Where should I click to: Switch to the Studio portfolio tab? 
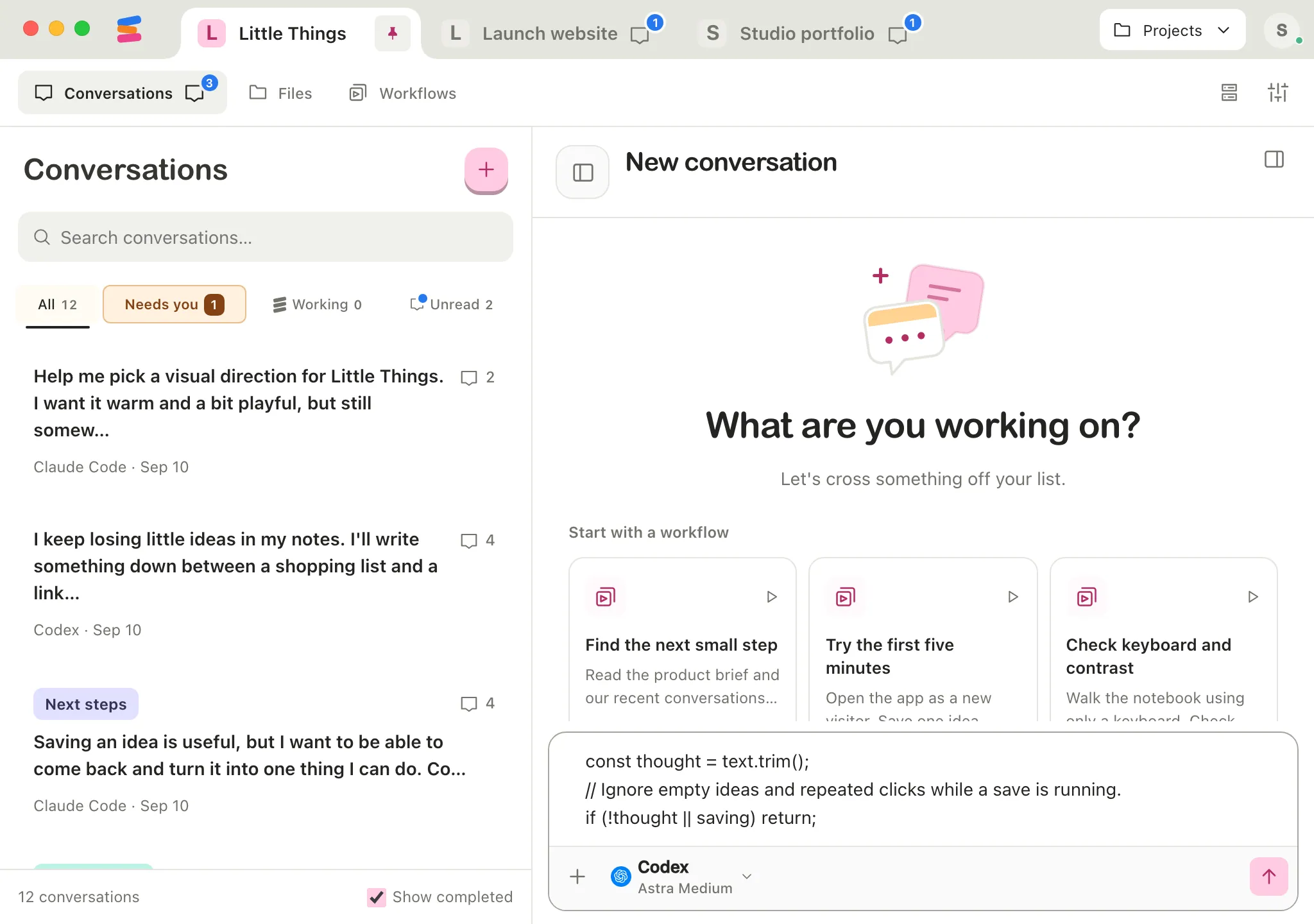806,33
